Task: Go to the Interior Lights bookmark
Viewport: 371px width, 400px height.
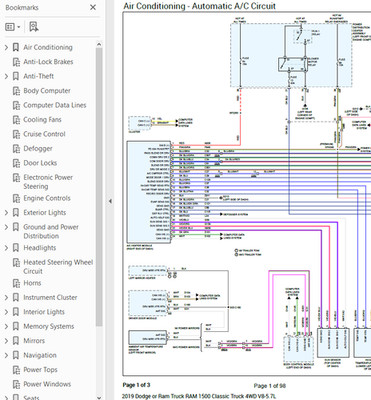Action: 44,312
